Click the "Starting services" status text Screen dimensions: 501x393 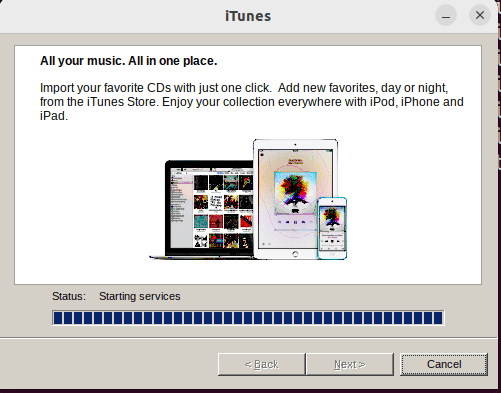coord(140,296)
